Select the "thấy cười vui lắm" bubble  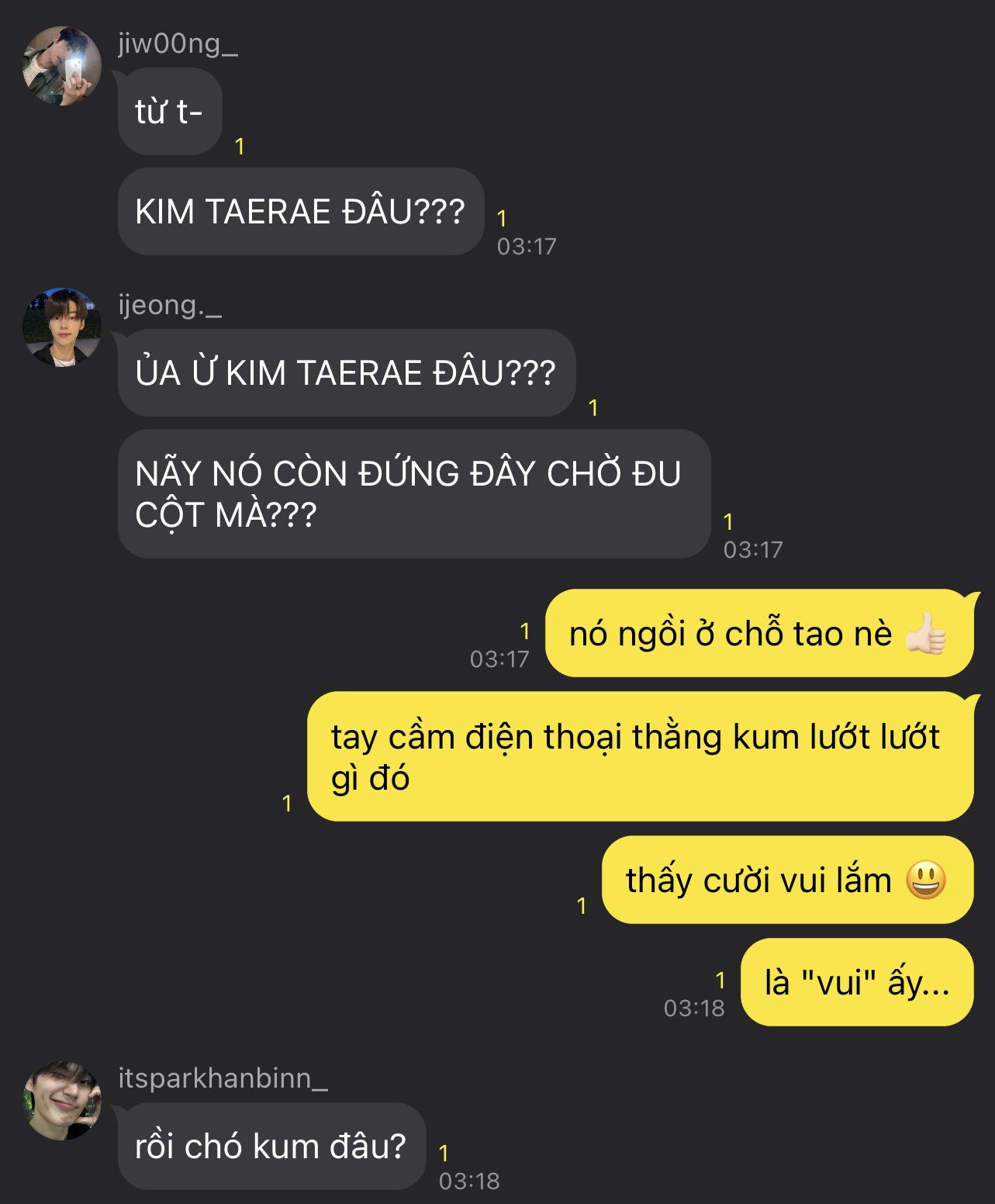(788, 880)
